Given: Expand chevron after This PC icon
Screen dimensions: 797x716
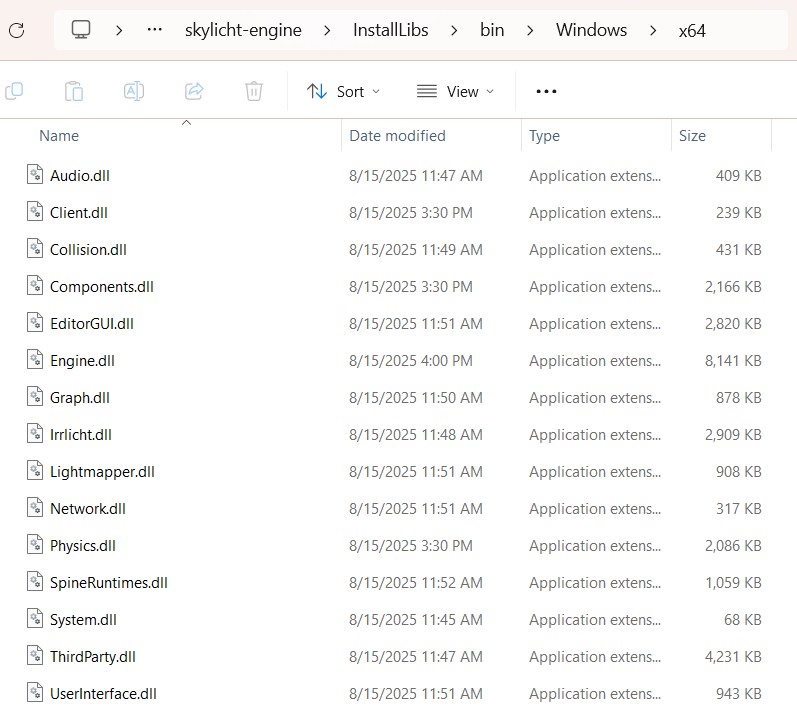Looking at the screenshot, I should click(x=119, y=30).
